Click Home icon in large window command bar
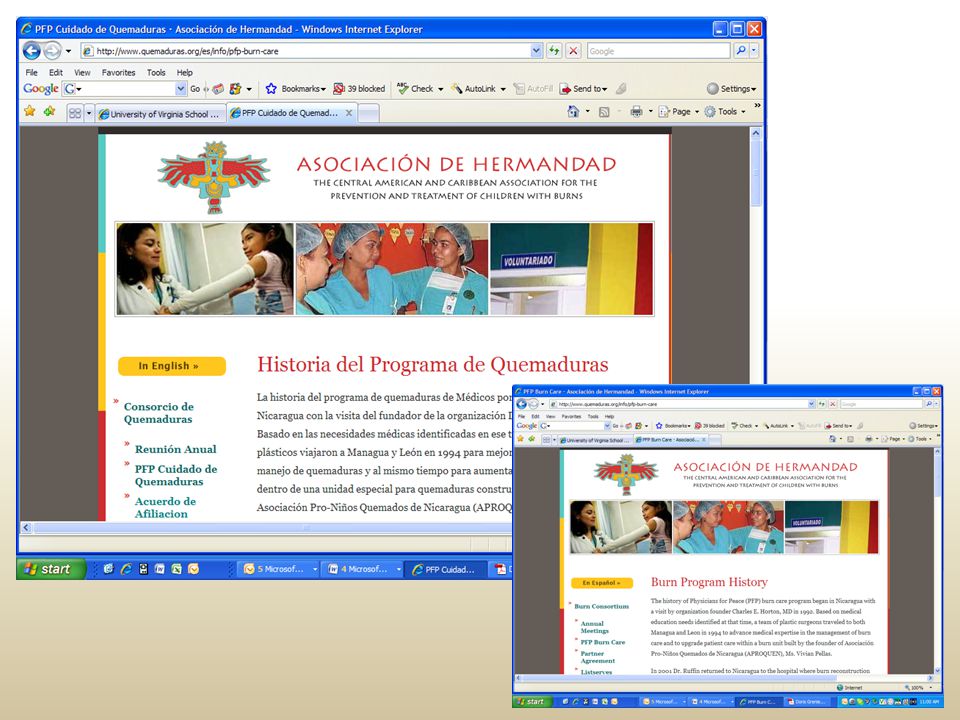This screenshot has width=960, height=720. point(573,111)
